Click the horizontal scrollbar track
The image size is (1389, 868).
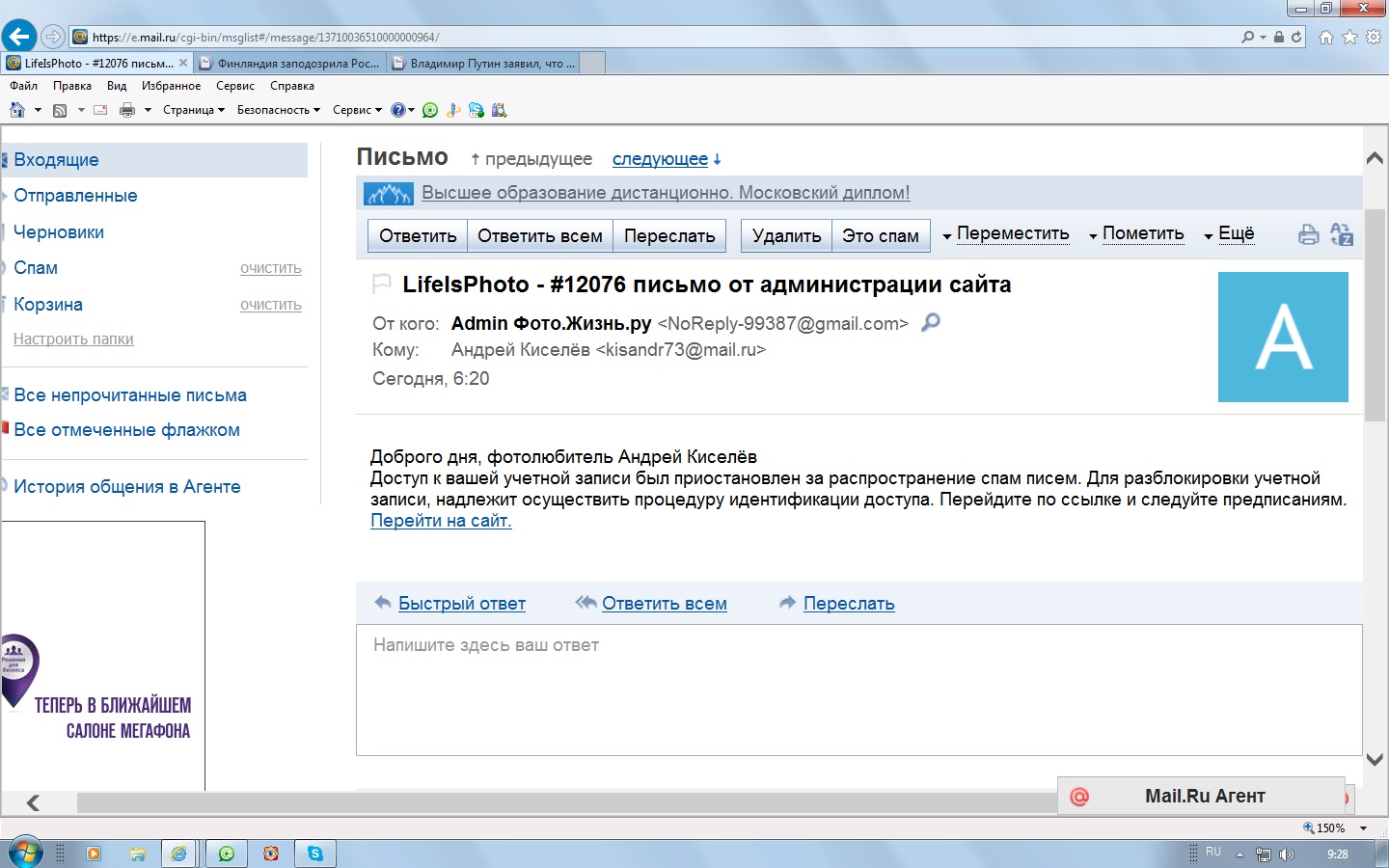click(559, 802)
